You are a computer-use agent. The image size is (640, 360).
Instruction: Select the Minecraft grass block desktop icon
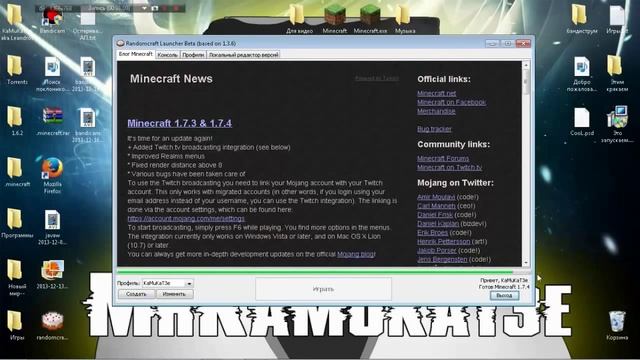coord(335,19)
